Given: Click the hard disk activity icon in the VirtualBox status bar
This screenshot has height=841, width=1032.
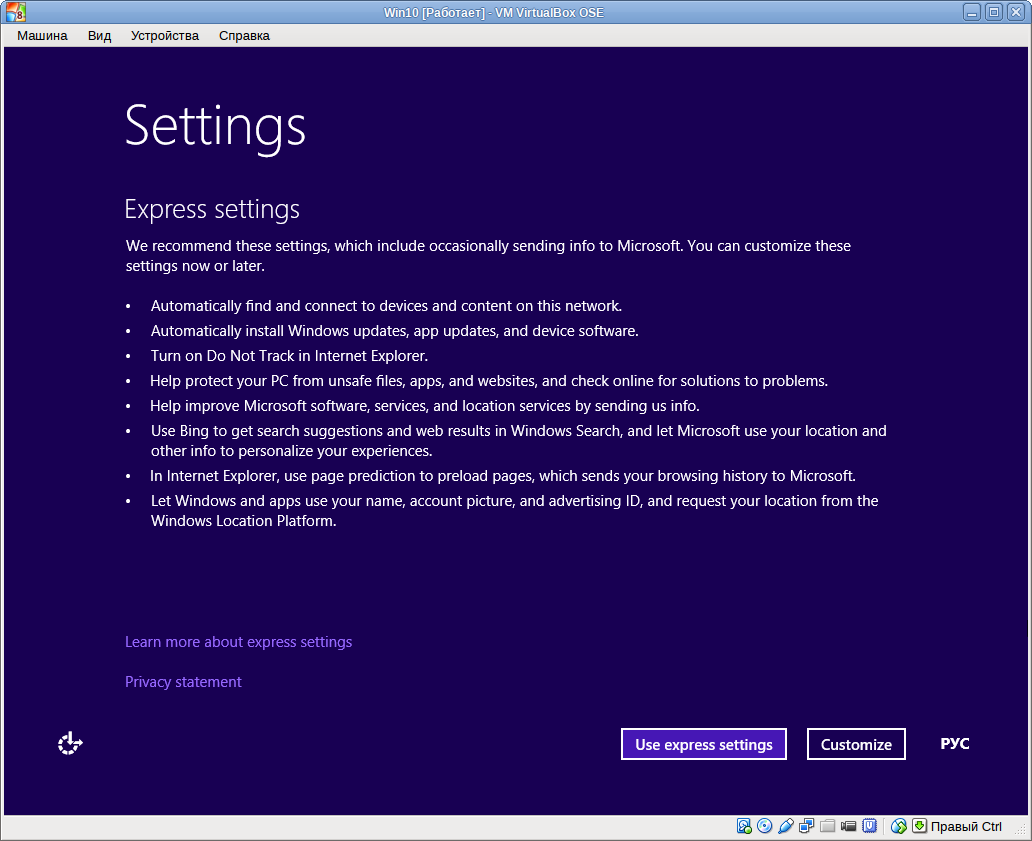Looking at the screenshot, I should point(744,826).
